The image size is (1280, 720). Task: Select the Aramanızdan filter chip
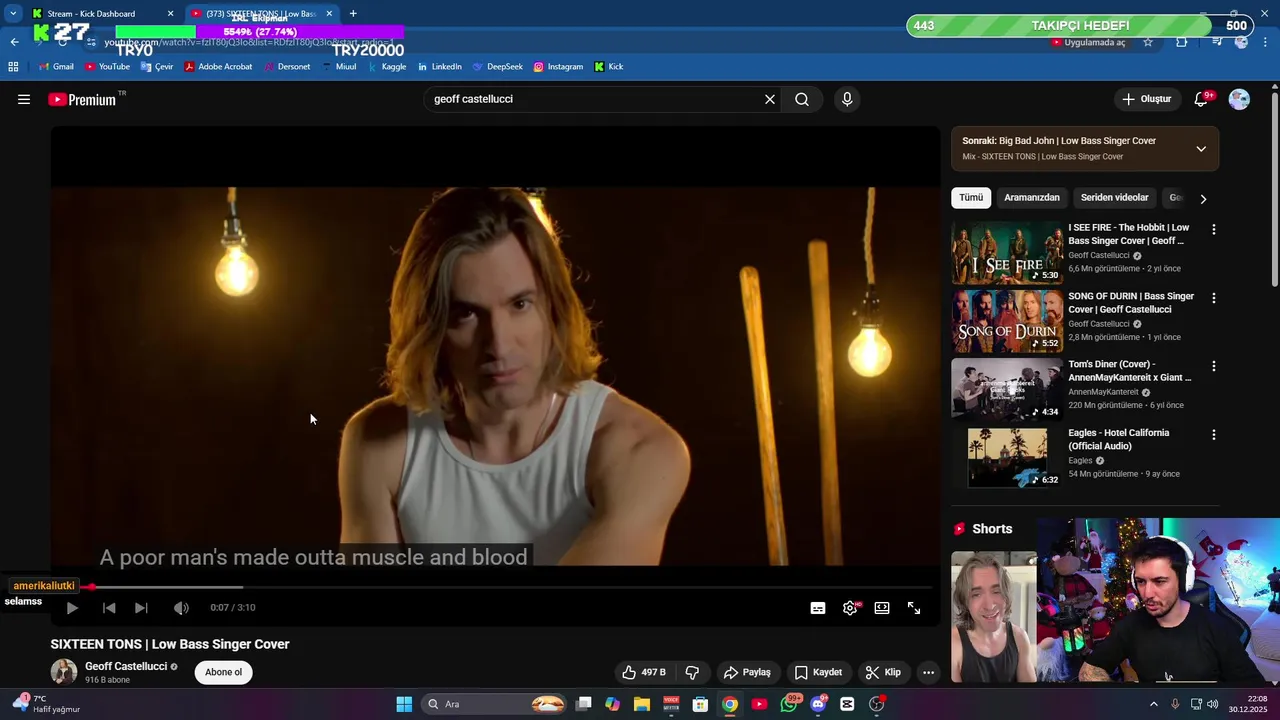(1032, 198)
